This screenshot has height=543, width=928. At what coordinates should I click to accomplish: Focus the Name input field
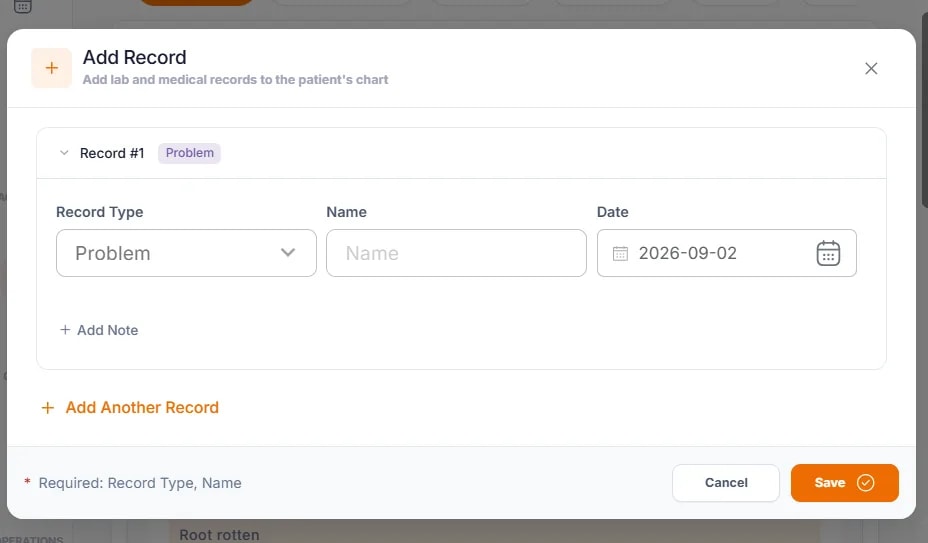456,253
